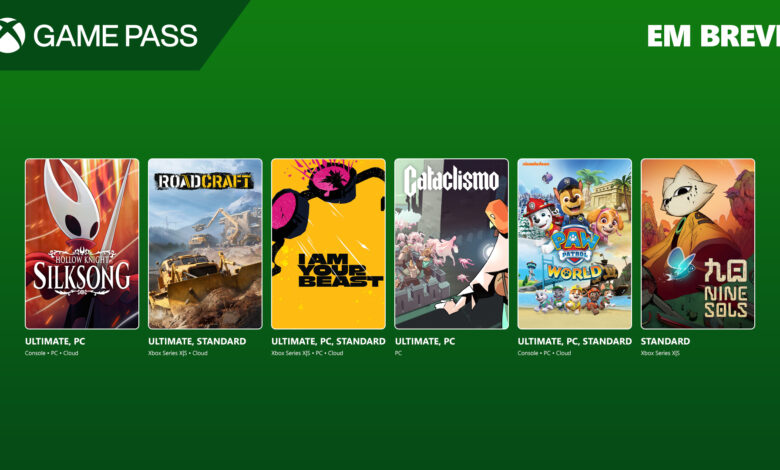Open the RoadCraft game cover
Screen dimensions: 780x470
point(205,244)
